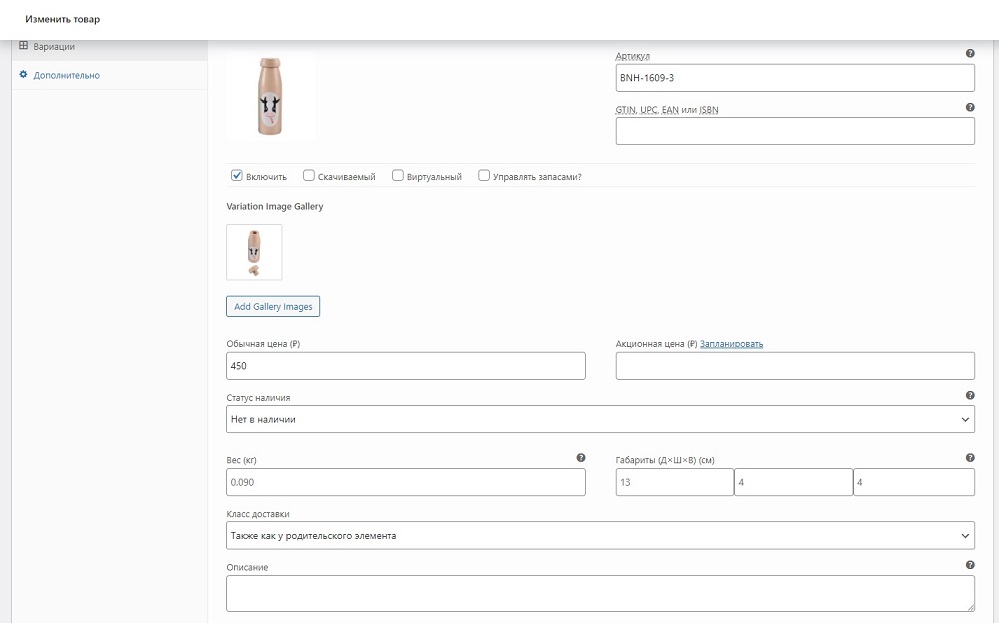
Task: Follow the Запланировать link
Action: (x=731, y=344)
